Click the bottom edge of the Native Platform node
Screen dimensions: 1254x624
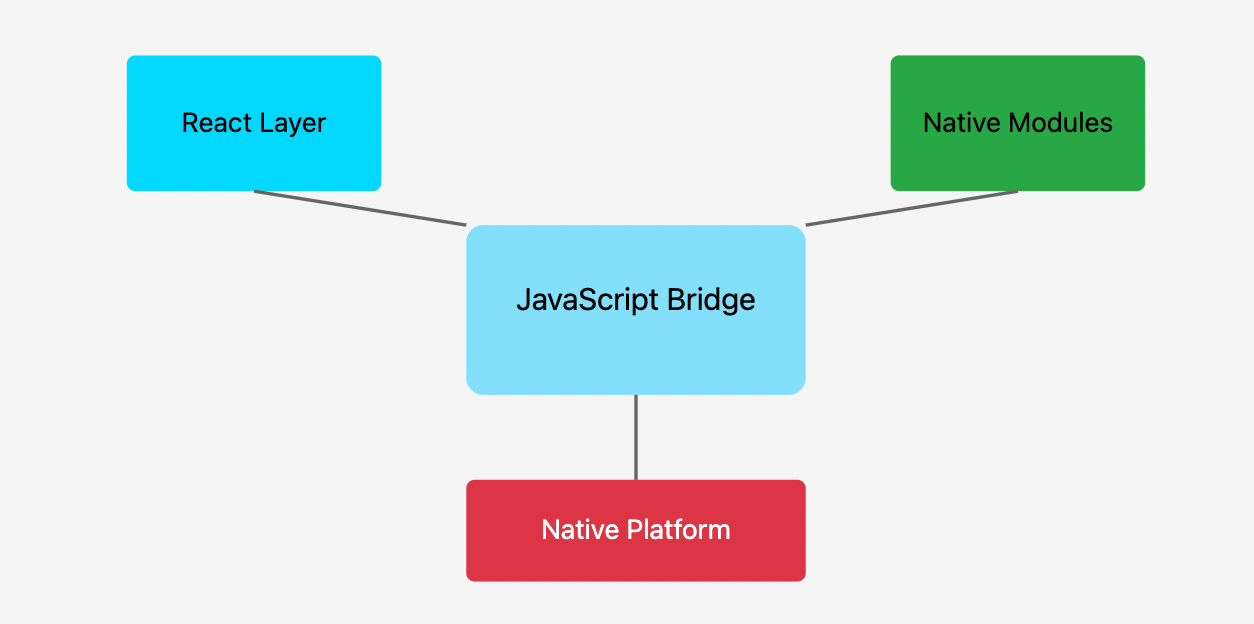click(636, 580)
